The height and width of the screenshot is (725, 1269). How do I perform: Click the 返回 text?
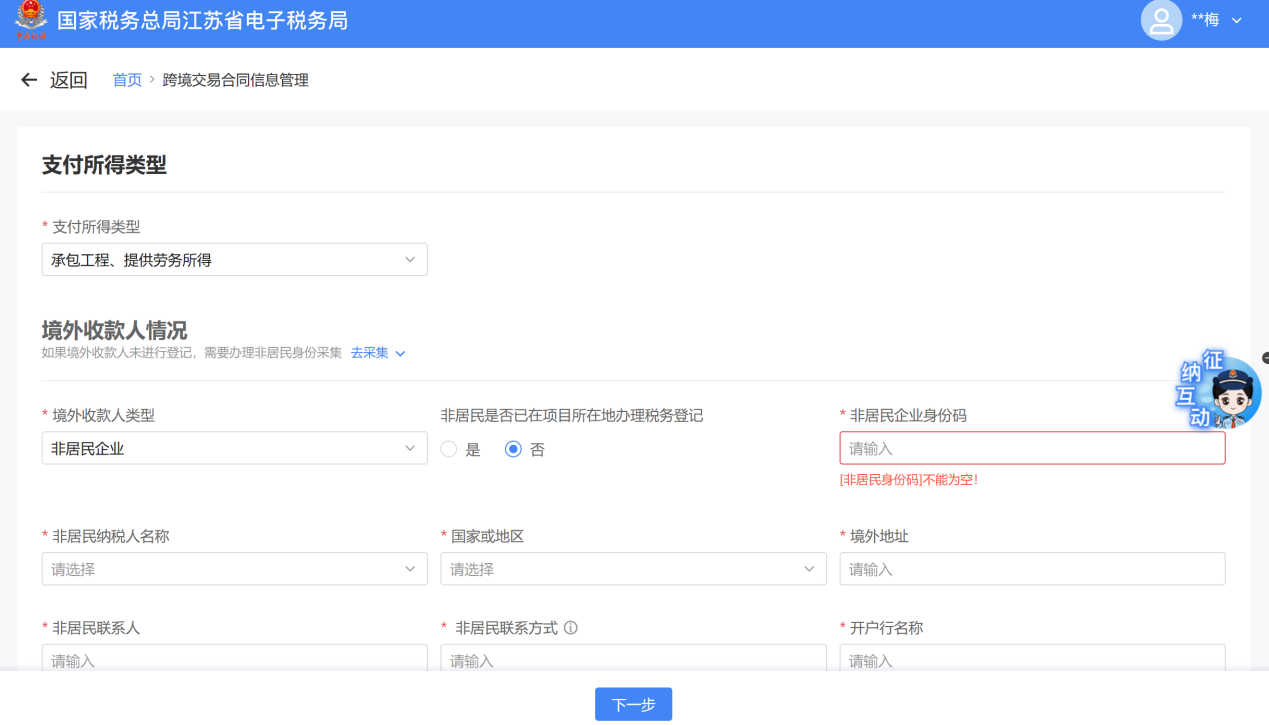[69, 80]
